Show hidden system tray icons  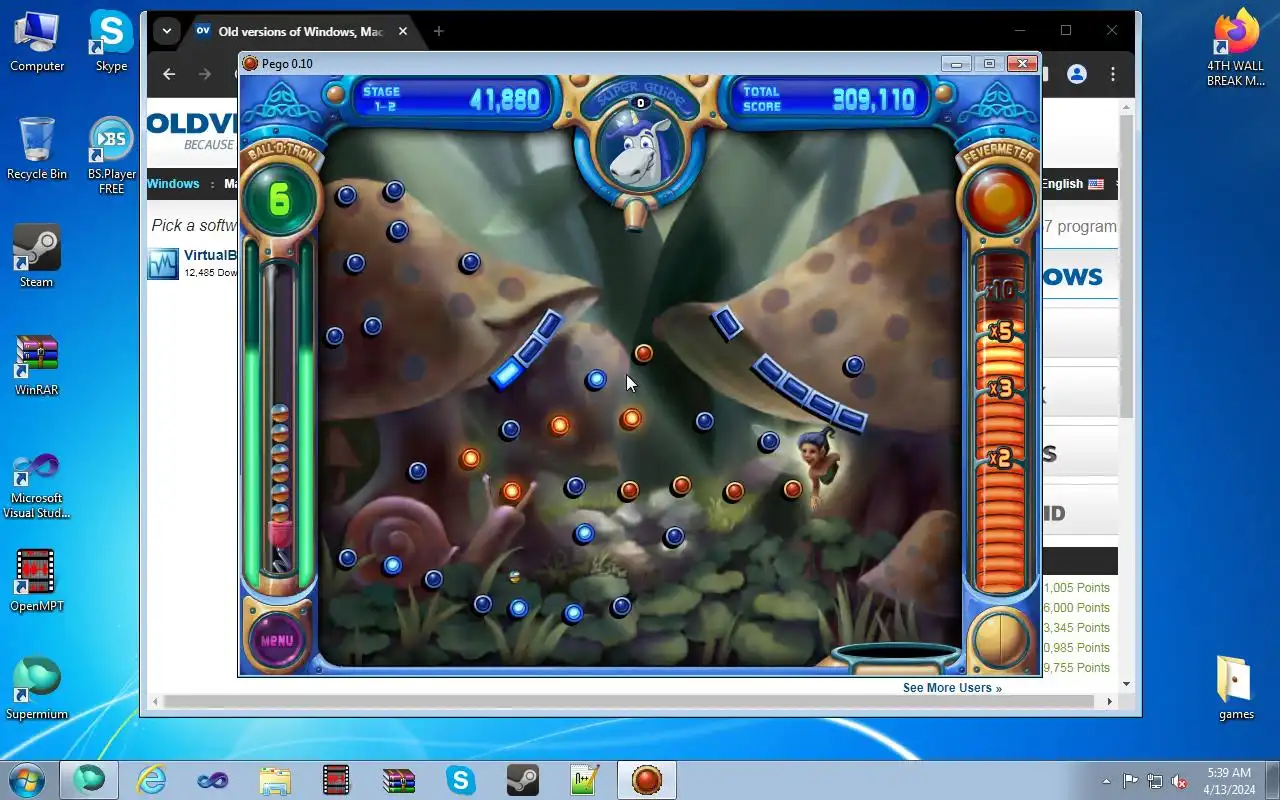(1106, 781)
